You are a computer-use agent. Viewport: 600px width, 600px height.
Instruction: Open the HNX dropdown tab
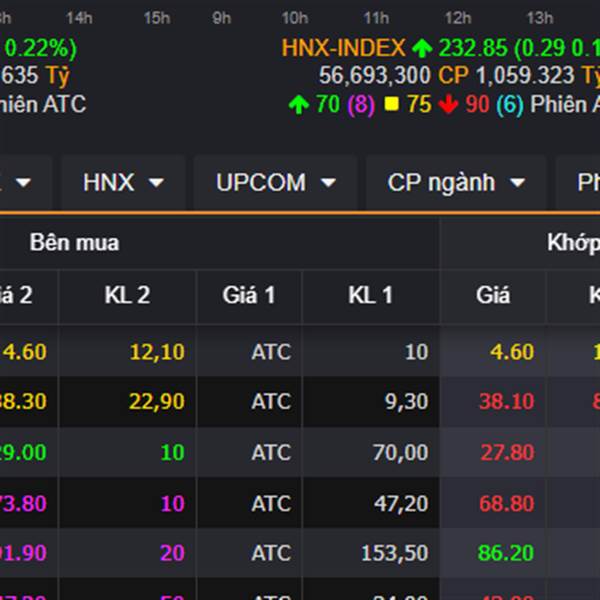point(123,183)
